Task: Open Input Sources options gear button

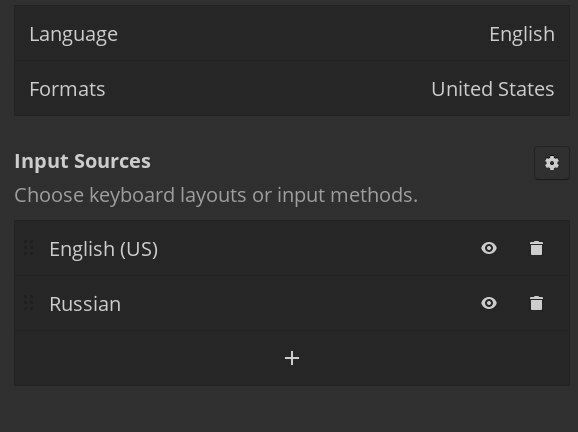Action: tap(551, 163)
